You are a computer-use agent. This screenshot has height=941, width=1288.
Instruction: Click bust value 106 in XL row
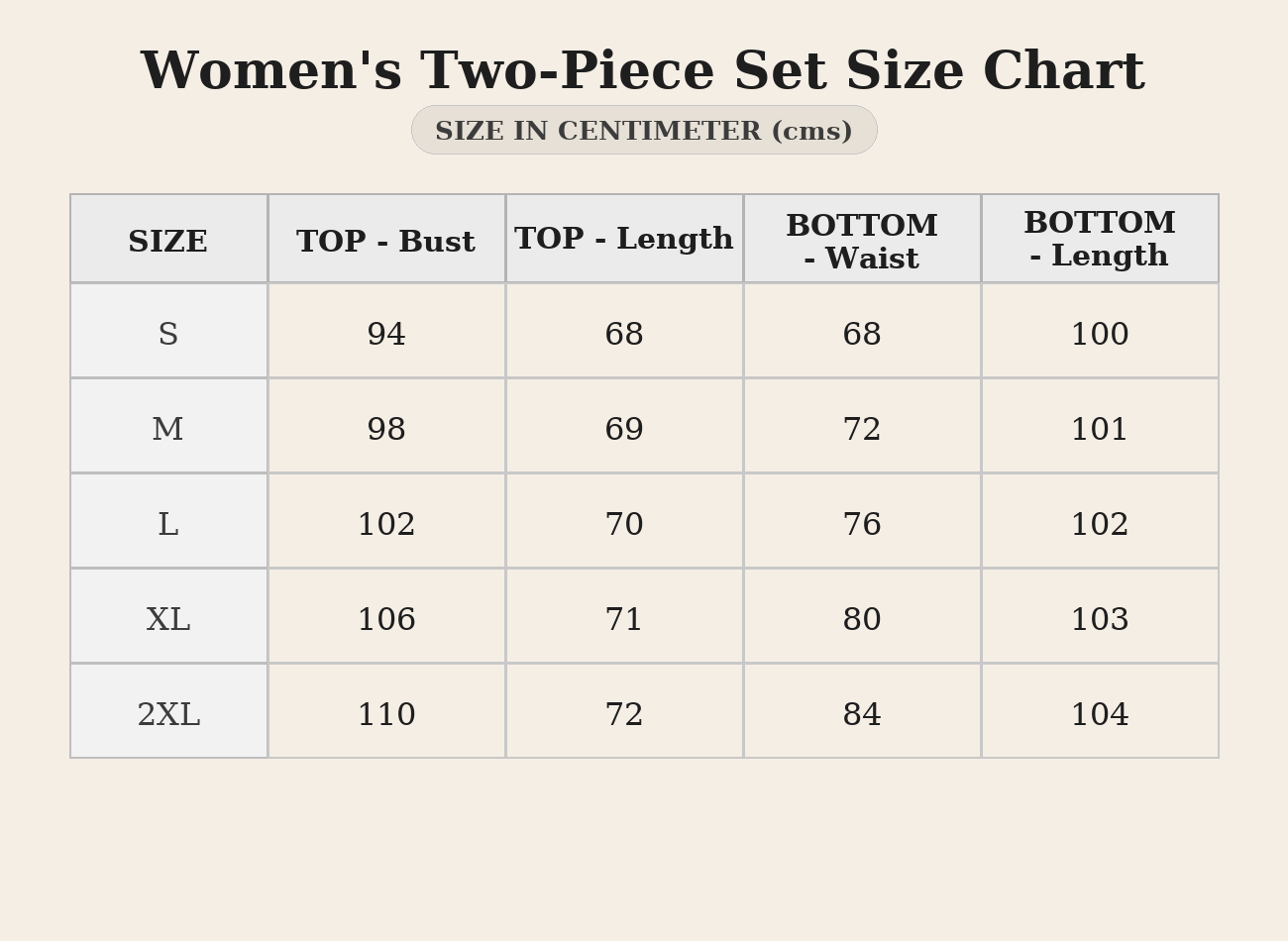[x=386, y=619]
